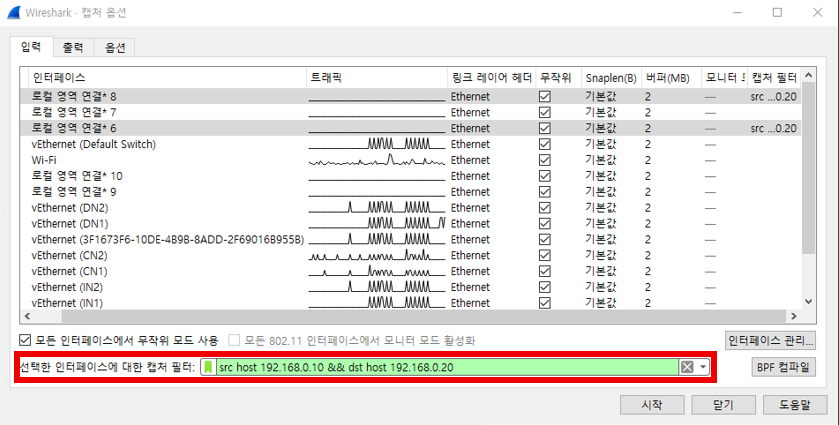
Task: Uncheck promiscuous mode for vEthernet (DN1)
Action: 545,223
